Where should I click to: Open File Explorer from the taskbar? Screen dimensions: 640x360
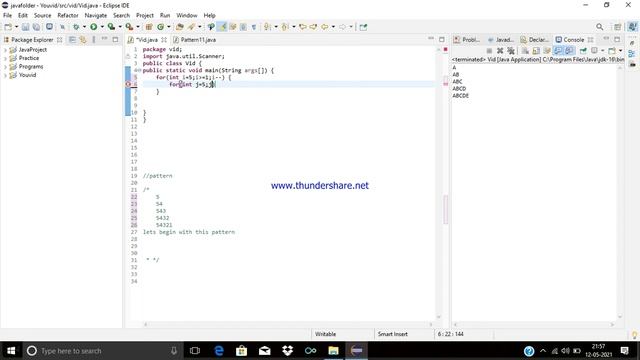coord(333,351)
